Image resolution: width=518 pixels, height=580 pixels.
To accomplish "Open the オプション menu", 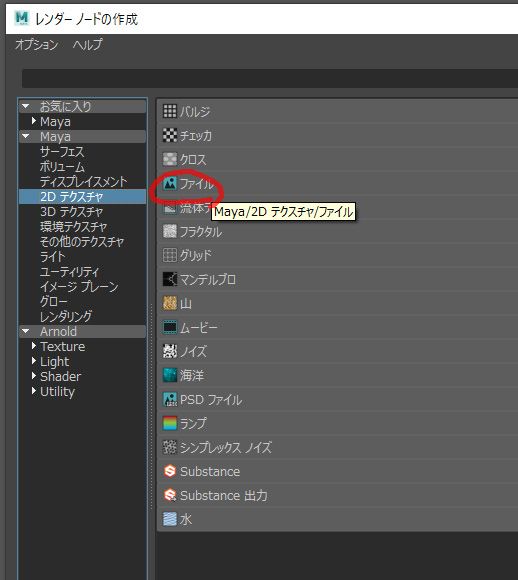I will 37,45.
